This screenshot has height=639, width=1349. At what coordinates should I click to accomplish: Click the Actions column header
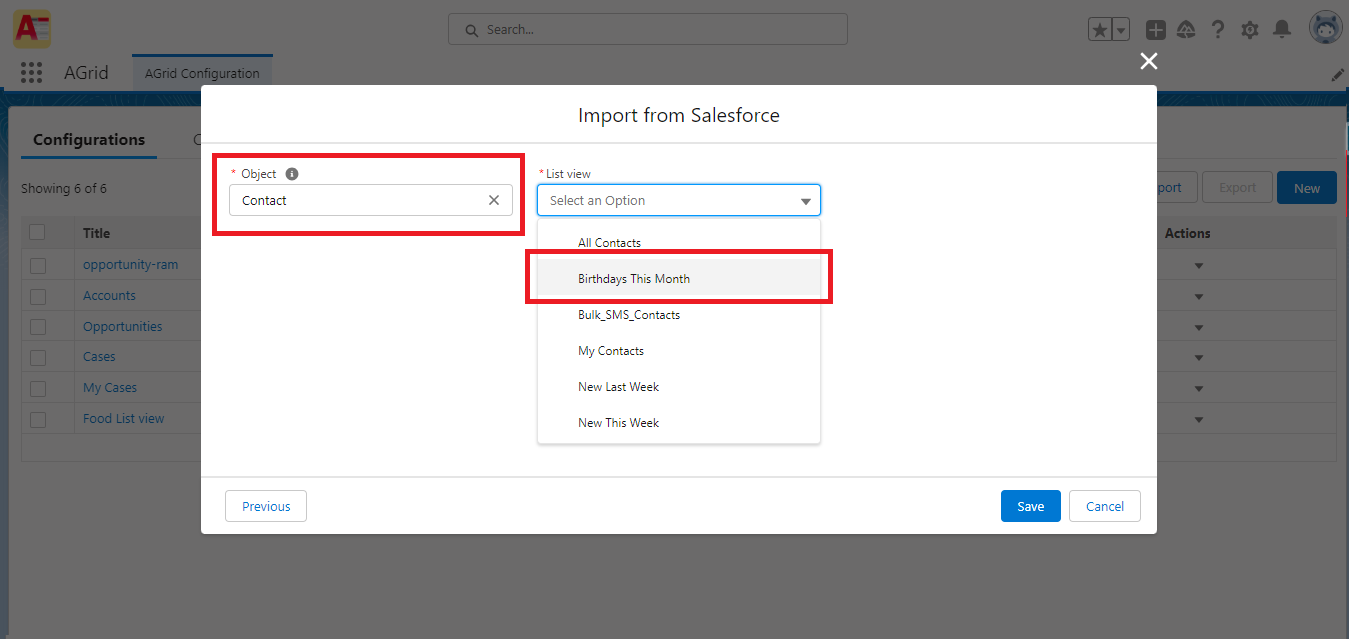click(x=1187, y=233)
